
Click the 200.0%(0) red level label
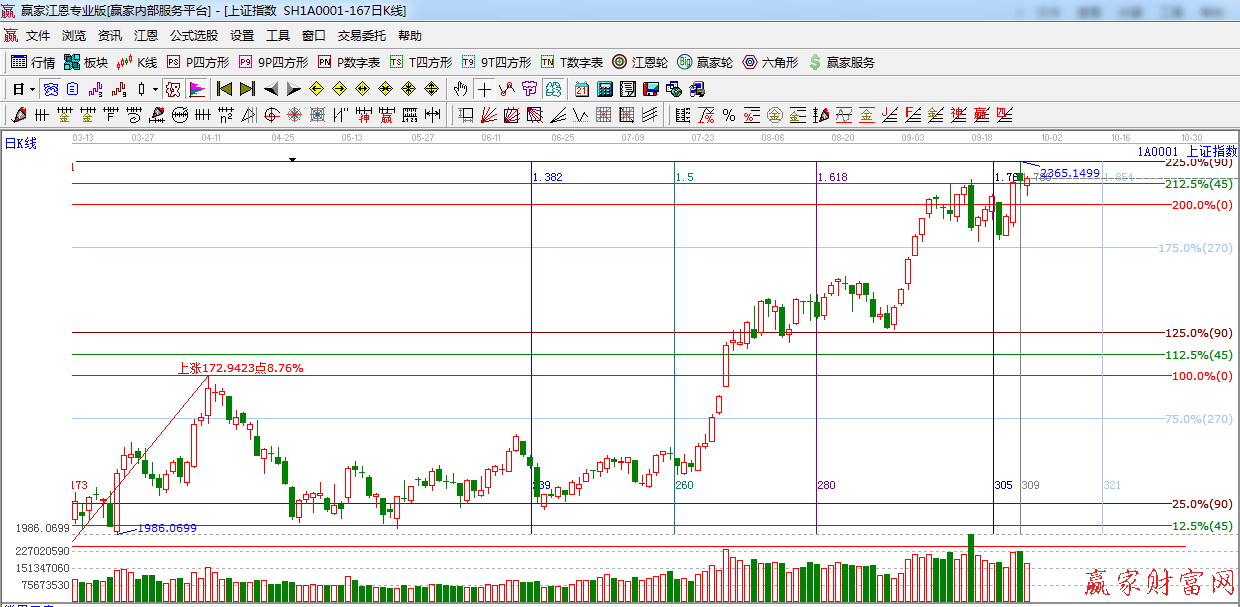[x=1204, y=205]
